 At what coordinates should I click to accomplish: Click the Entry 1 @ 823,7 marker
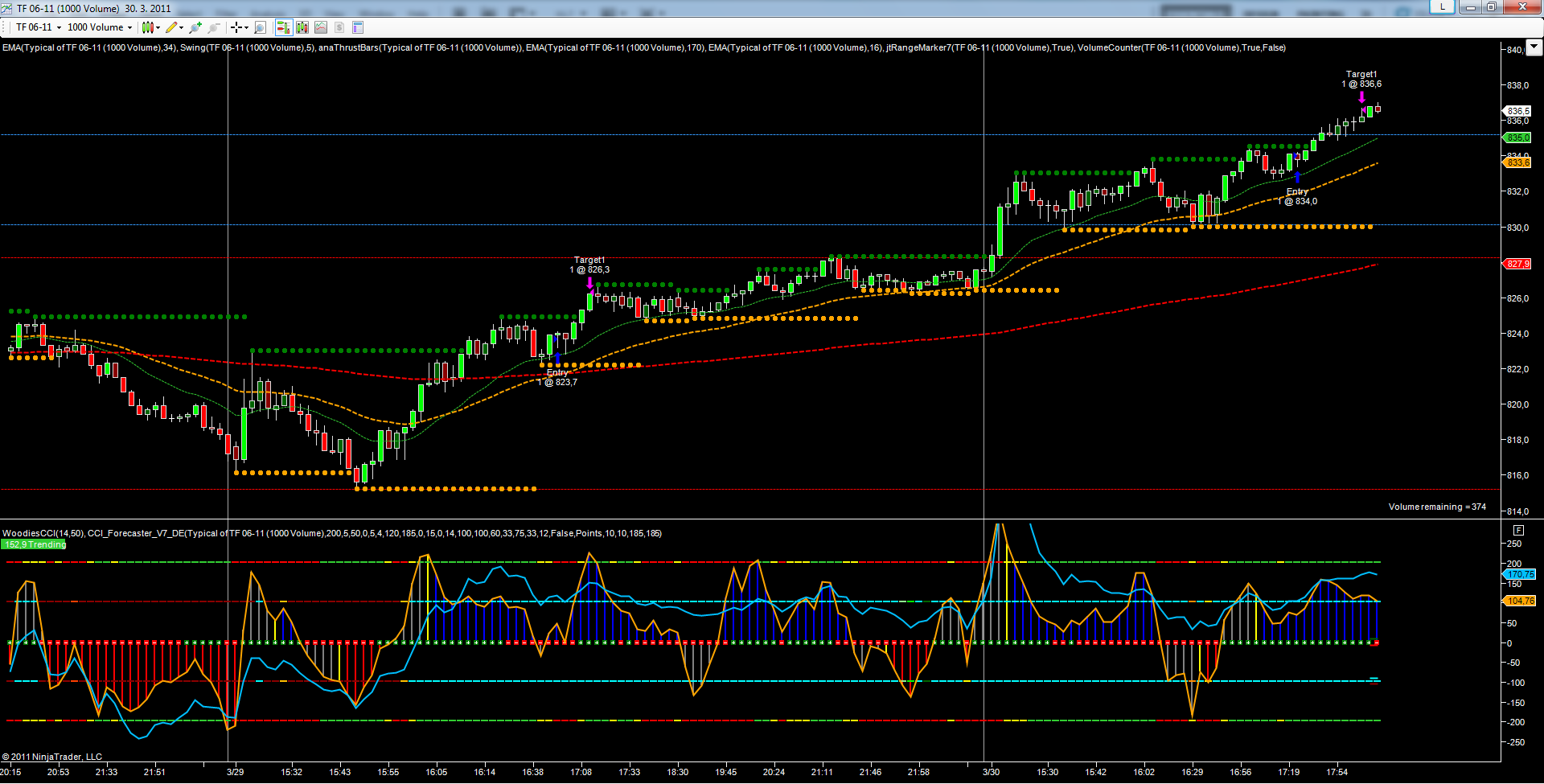(557, 377)
